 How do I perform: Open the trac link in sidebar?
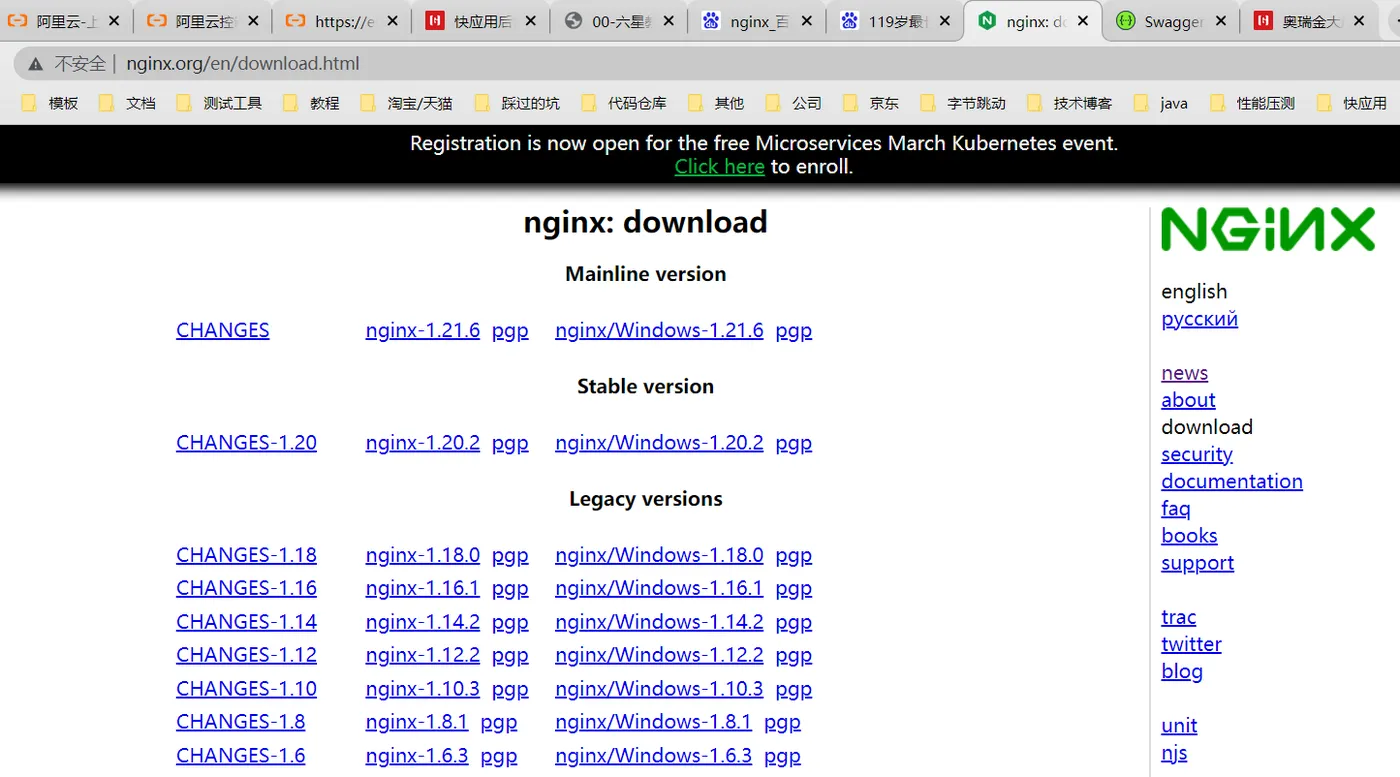tap(1178, 617)
